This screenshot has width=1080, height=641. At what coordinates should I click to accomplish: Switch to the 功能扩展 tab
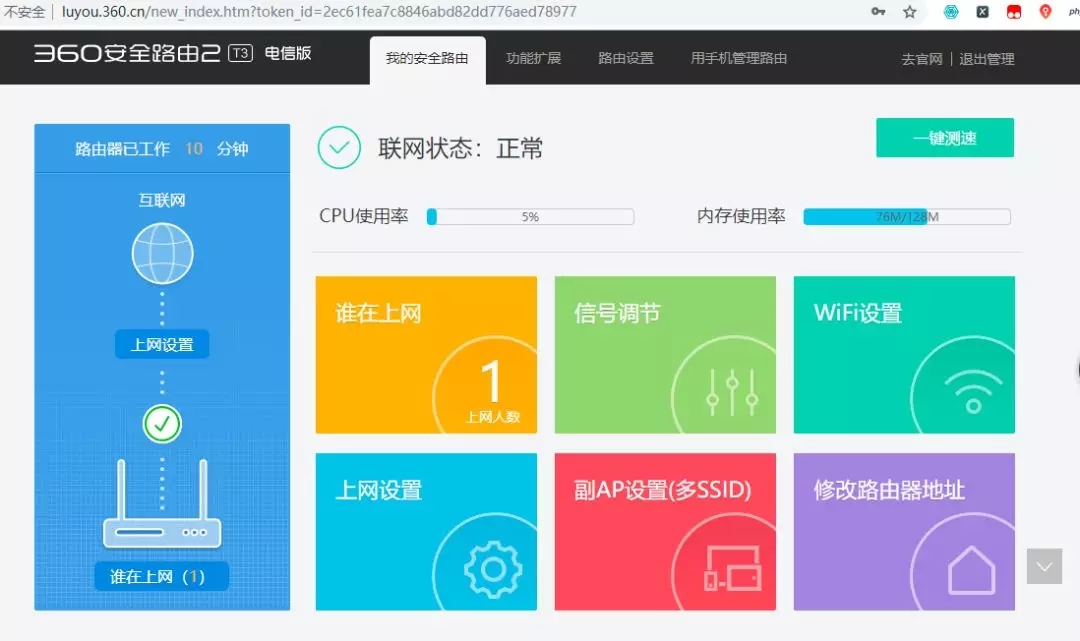[x=535, y=58]
